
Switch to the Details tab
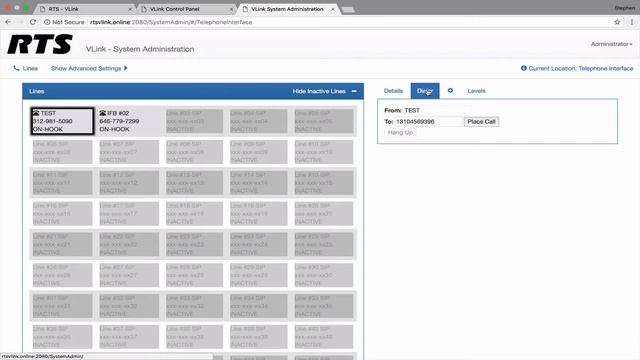tap(393, 91)
